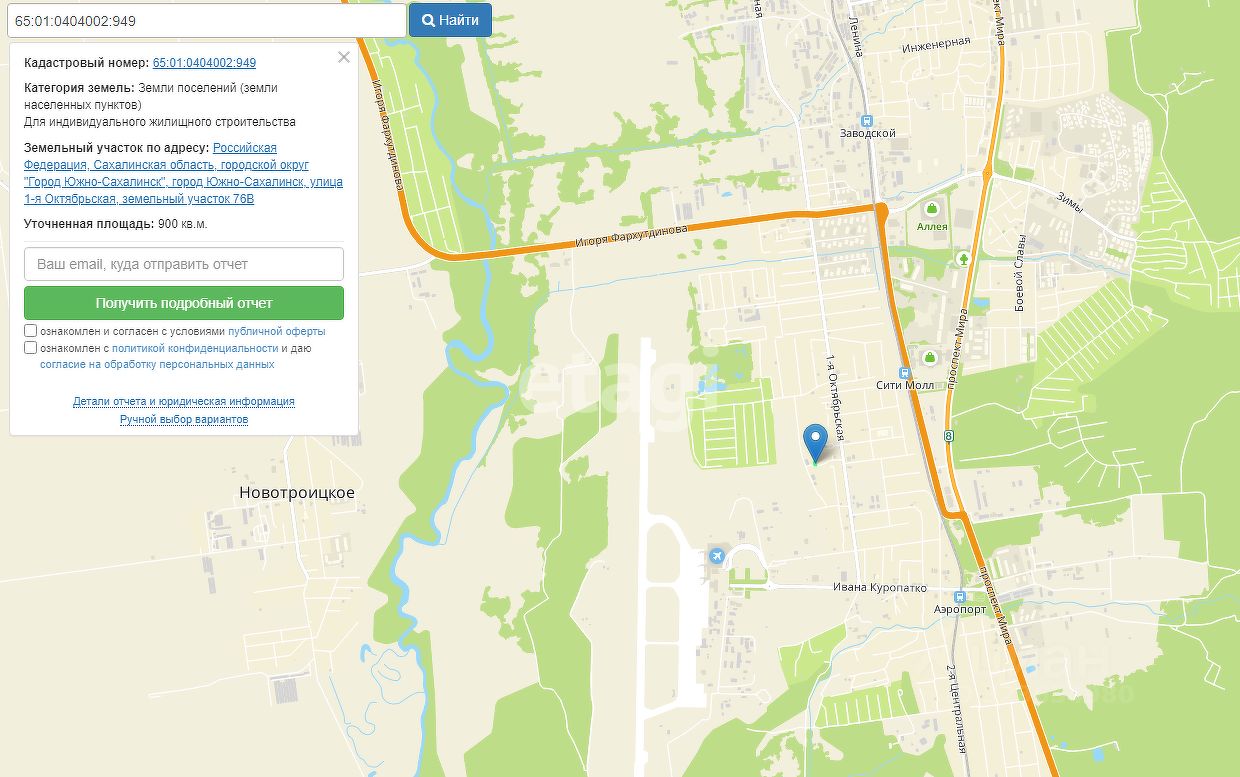Open the публичной оферты link

pos(277,331)
